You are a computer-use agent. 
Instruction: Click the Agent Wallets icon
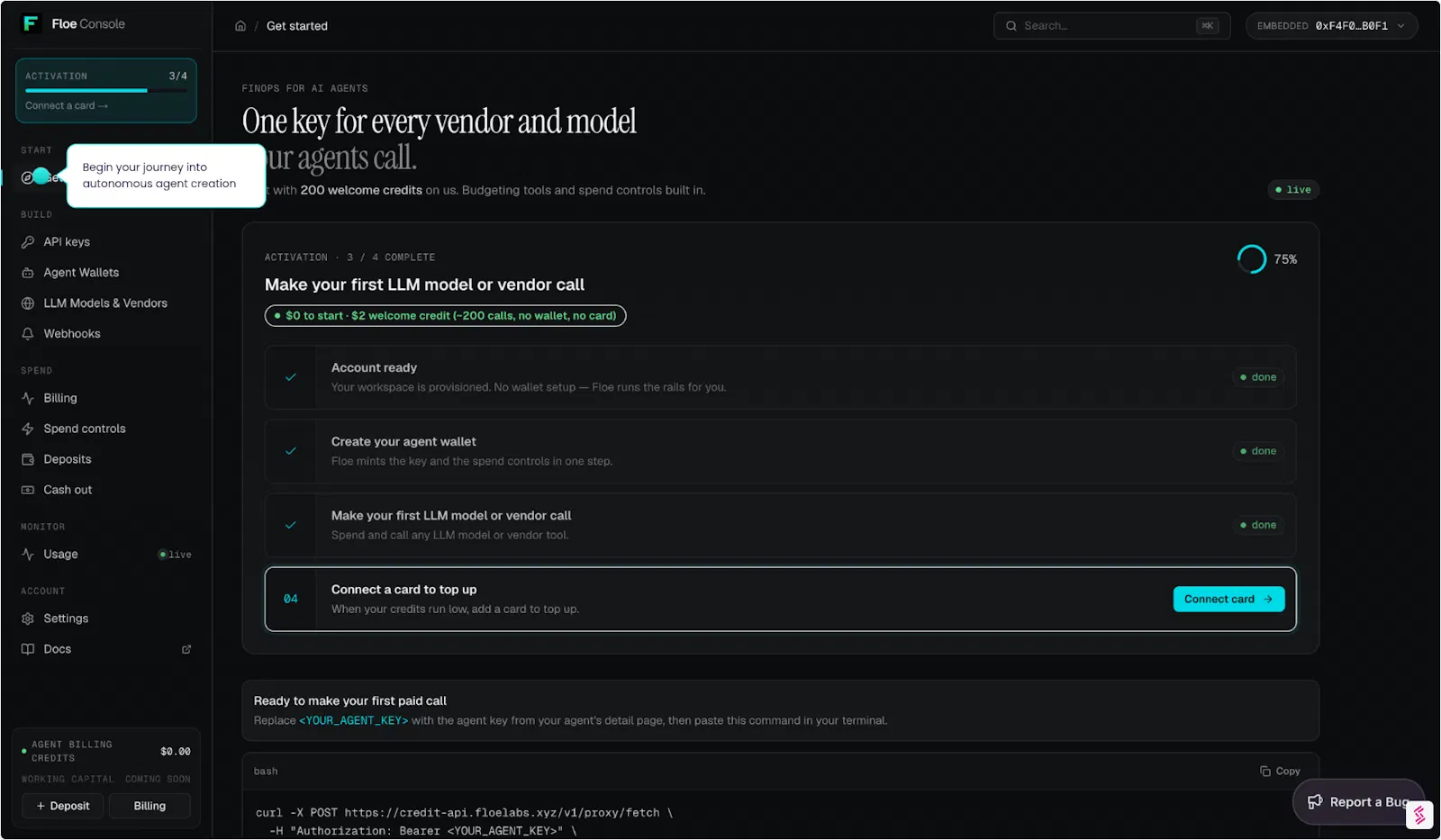pyautogui.click(x=28, y=273)
